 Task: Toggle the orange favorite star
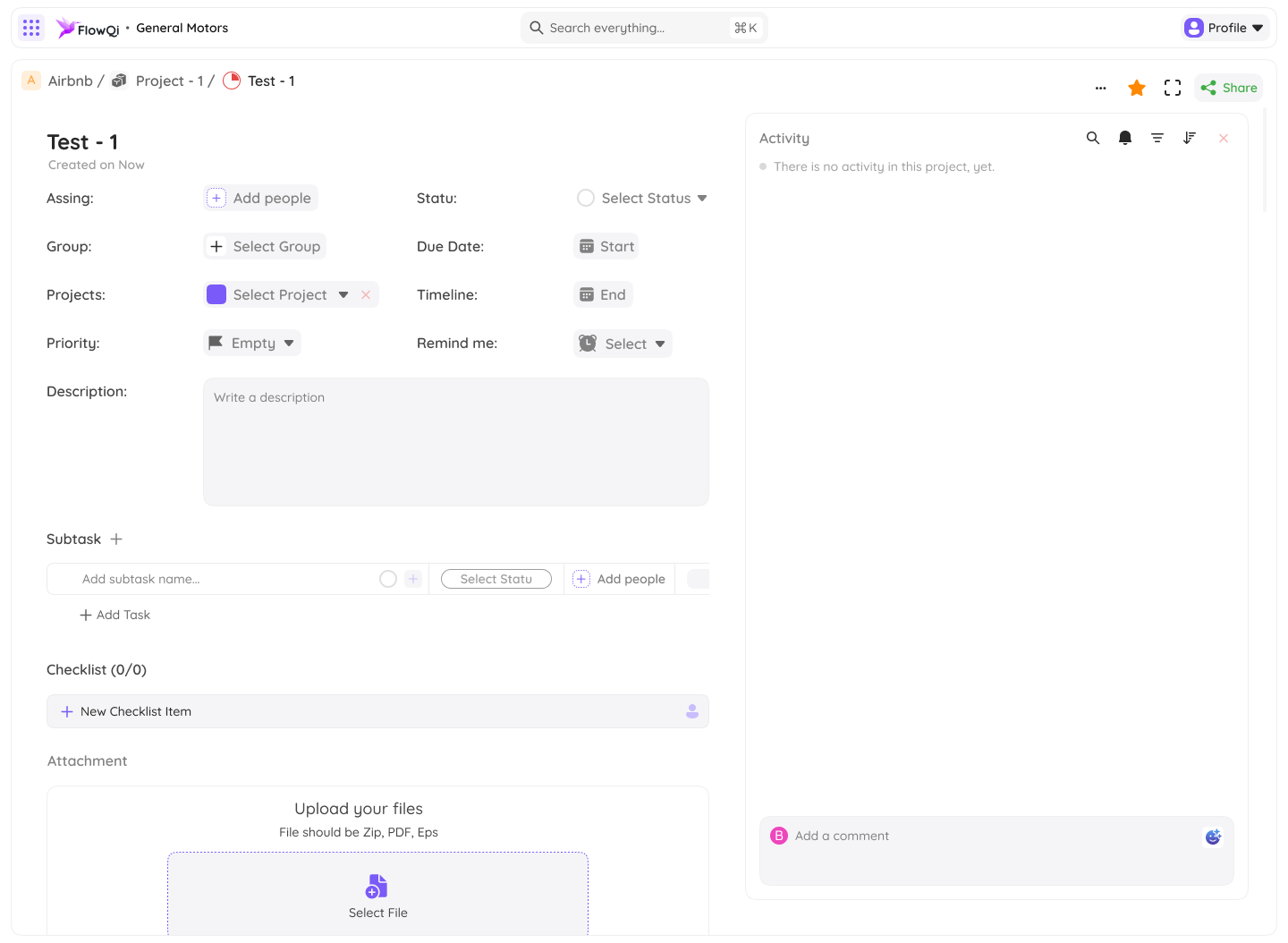(x=1137, y=88)
